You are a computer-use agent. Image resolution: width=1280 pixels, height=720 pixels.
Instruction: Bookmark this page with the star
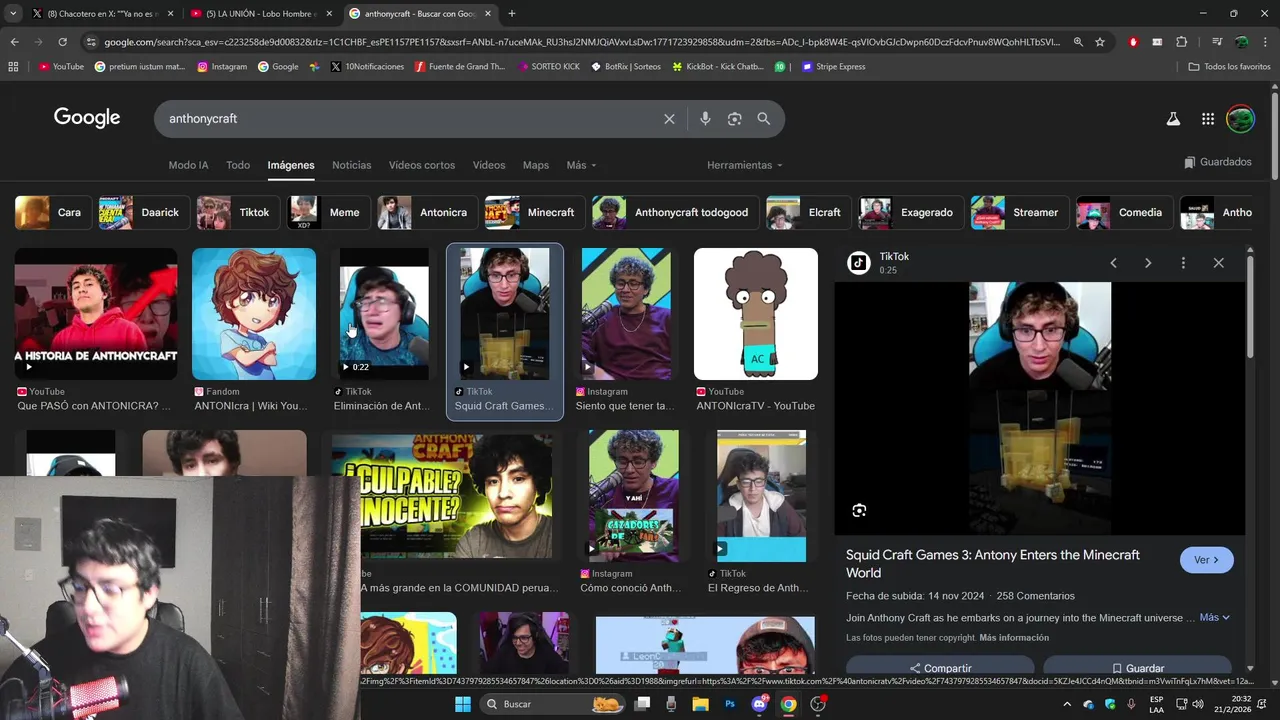pos(1100,42)
